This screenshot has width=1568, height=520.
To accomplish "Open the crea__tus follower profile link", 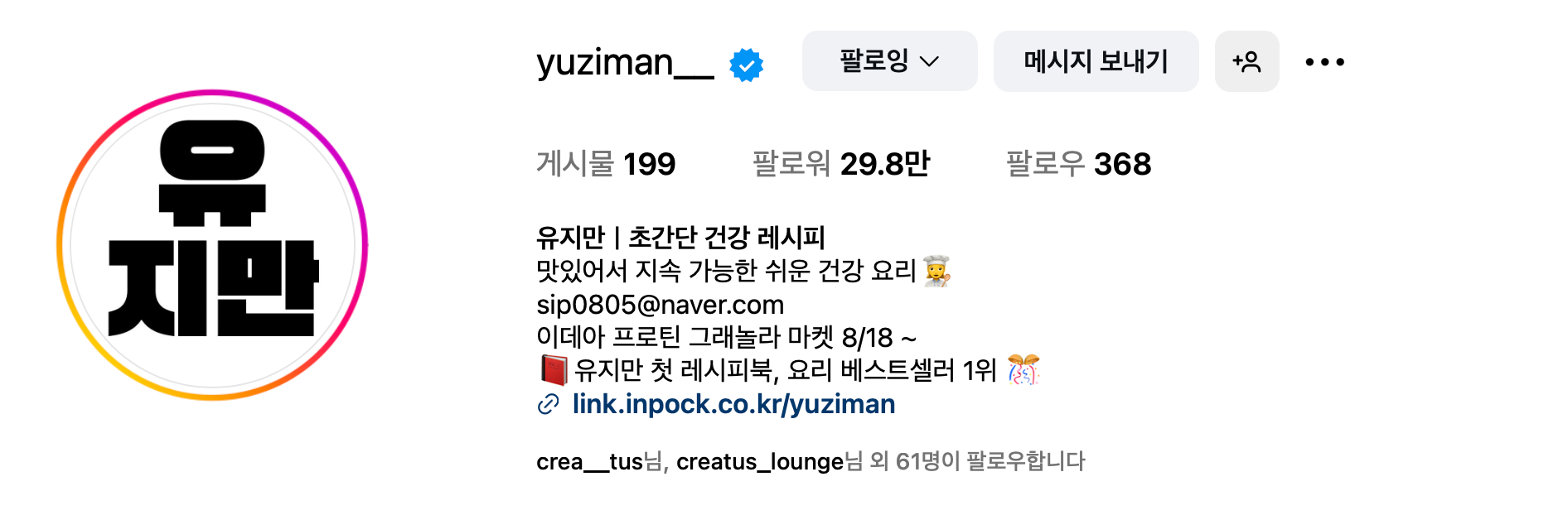I will click(x=589, y=461).
